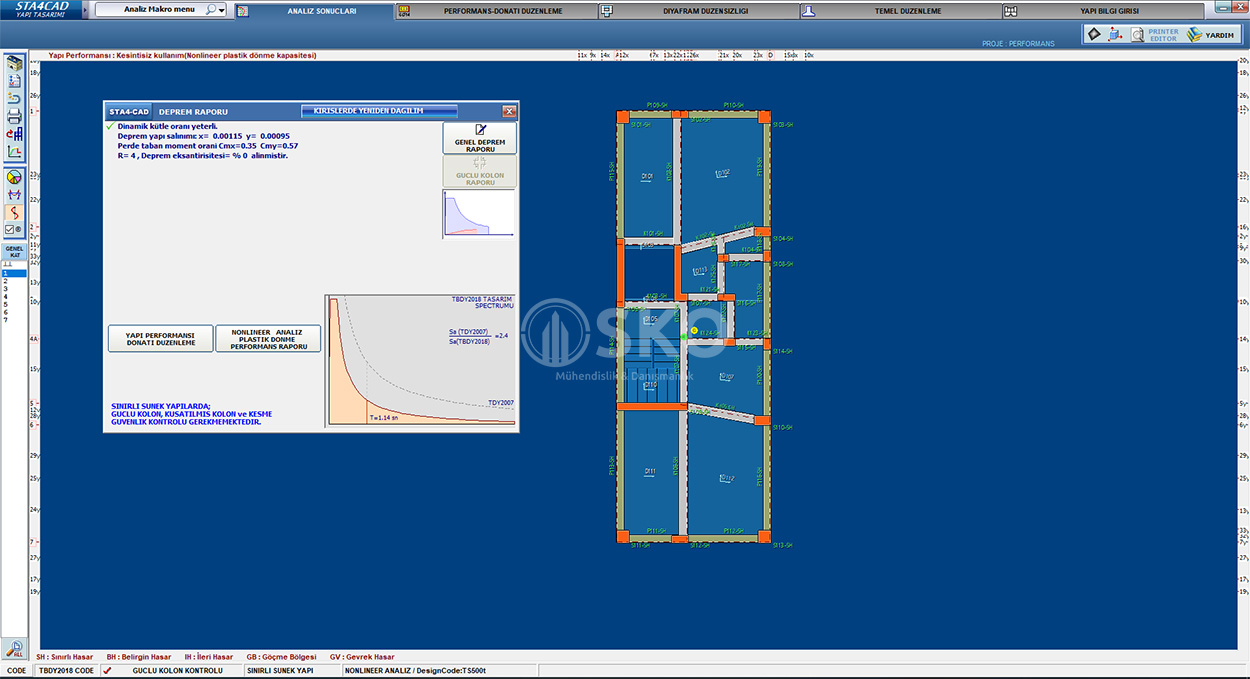Select floor 4 in the floor list
Image resolution: width=1250 pixels, height=679 pixels.
click(x=14, y=297)
